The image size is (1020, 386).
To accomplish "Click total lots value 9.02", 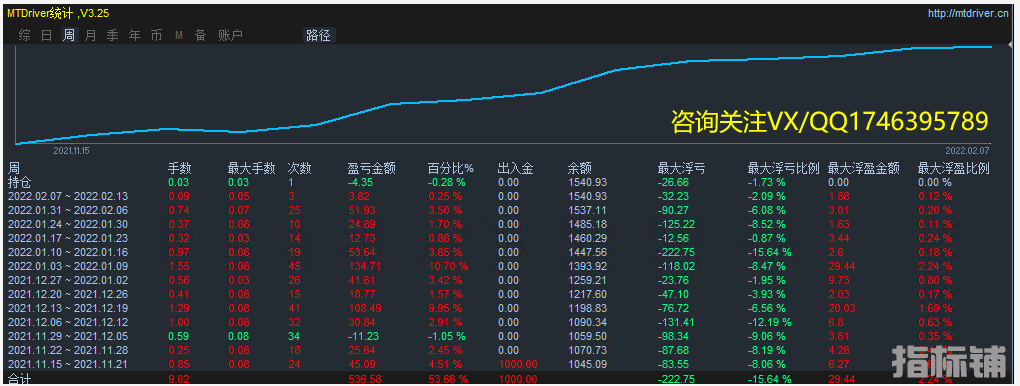I will [x=179, y=379].
